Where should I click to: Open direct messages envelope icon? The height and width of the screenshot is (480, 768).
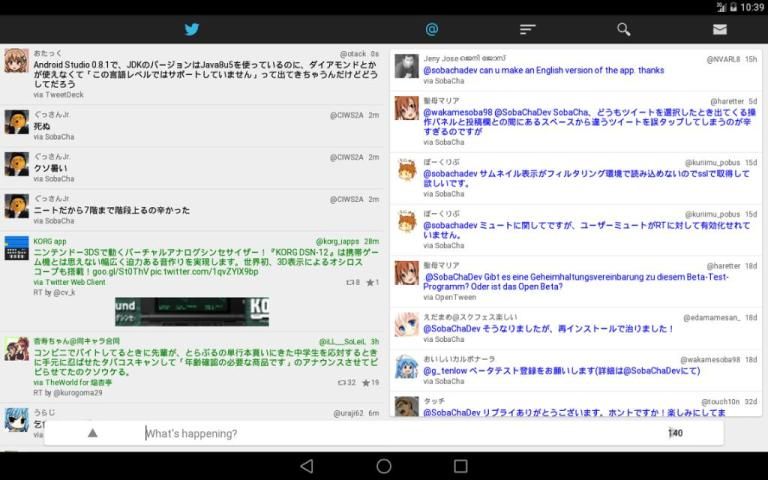[720, 29]
